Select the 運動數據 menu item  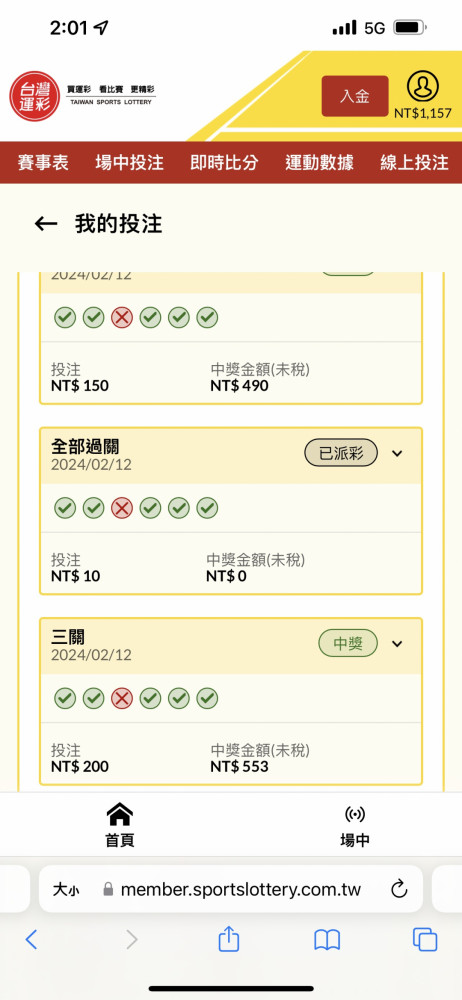click(x=319, y=163)
